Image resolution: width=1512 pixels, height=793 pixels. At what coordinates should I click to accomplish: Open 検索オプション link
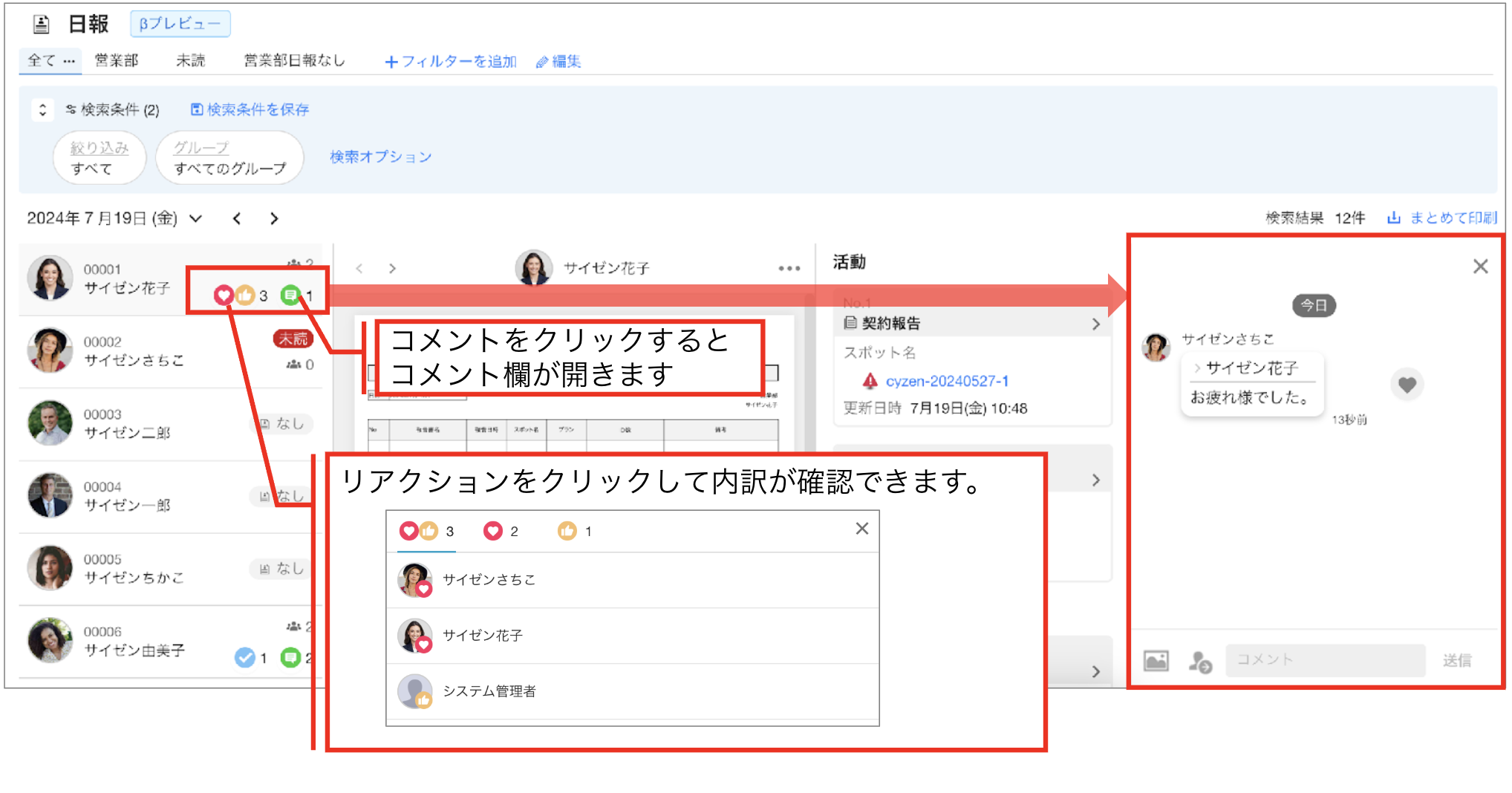pos(380,157)
